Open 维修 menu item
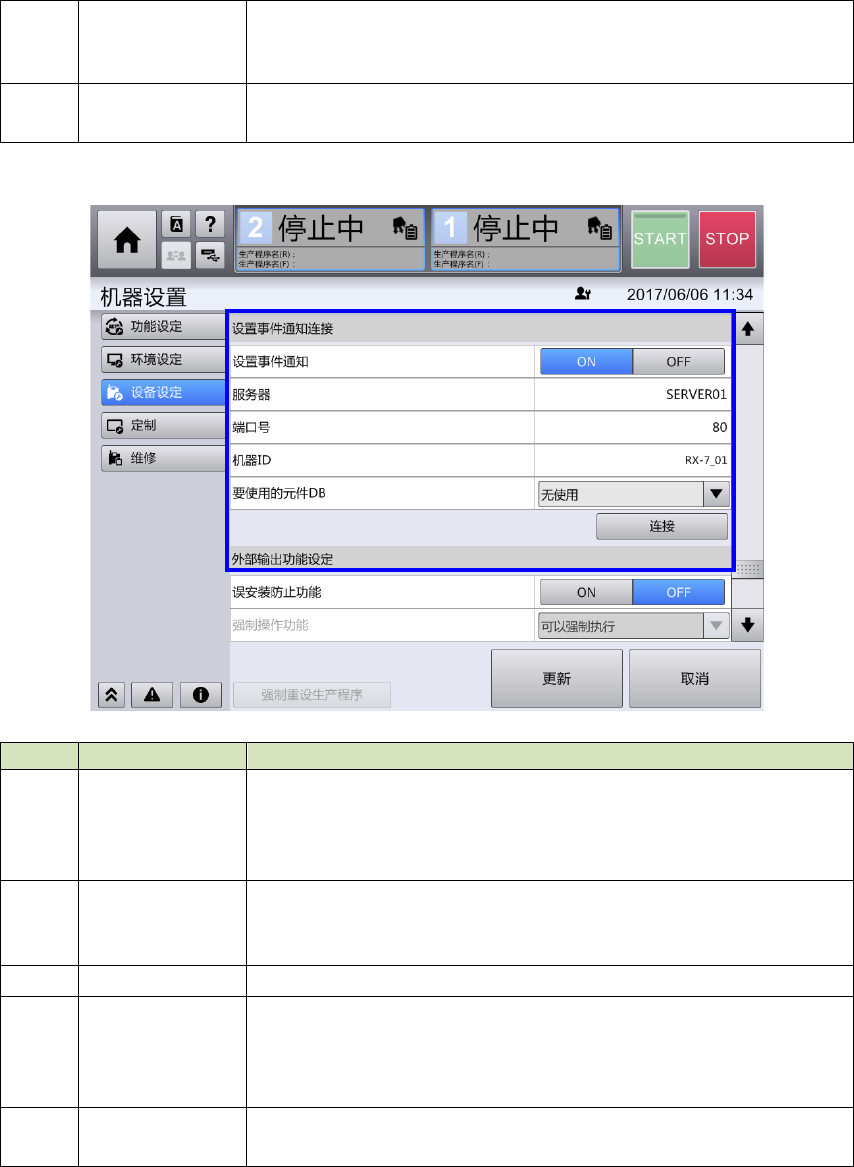 tap(163, 459)
